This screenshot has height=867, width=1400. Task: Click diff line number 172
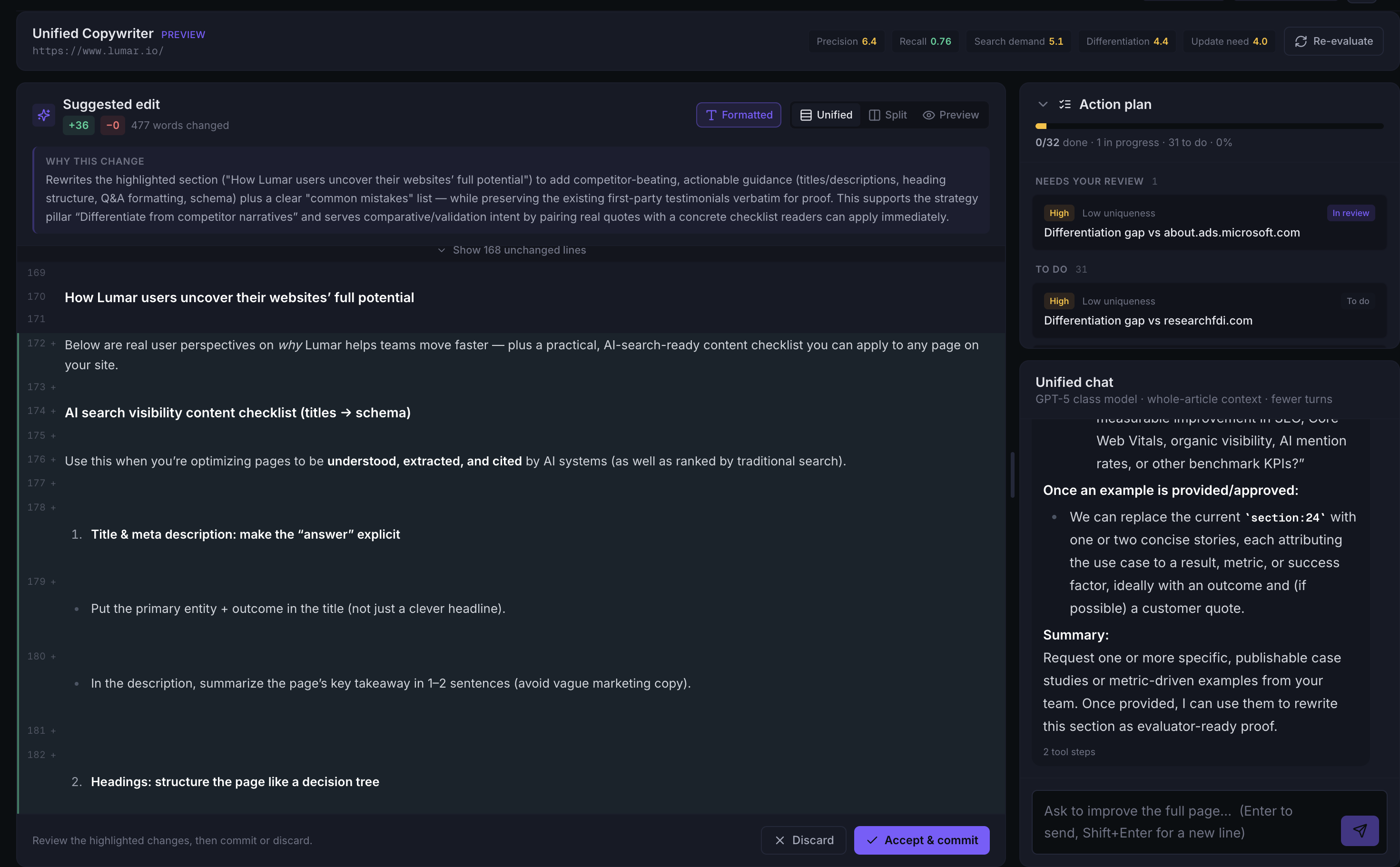coord(36,344)
